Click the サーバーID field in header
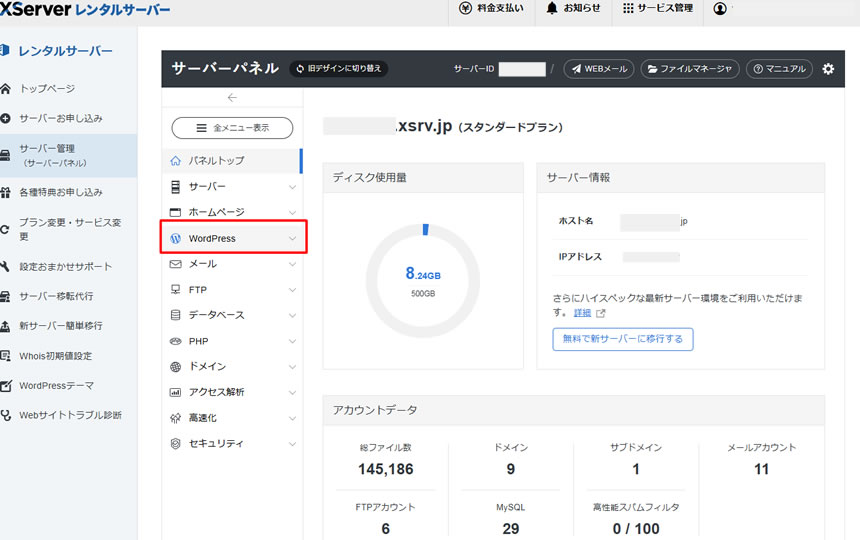The height and width of the screenshot is (540, 860). 522,69
